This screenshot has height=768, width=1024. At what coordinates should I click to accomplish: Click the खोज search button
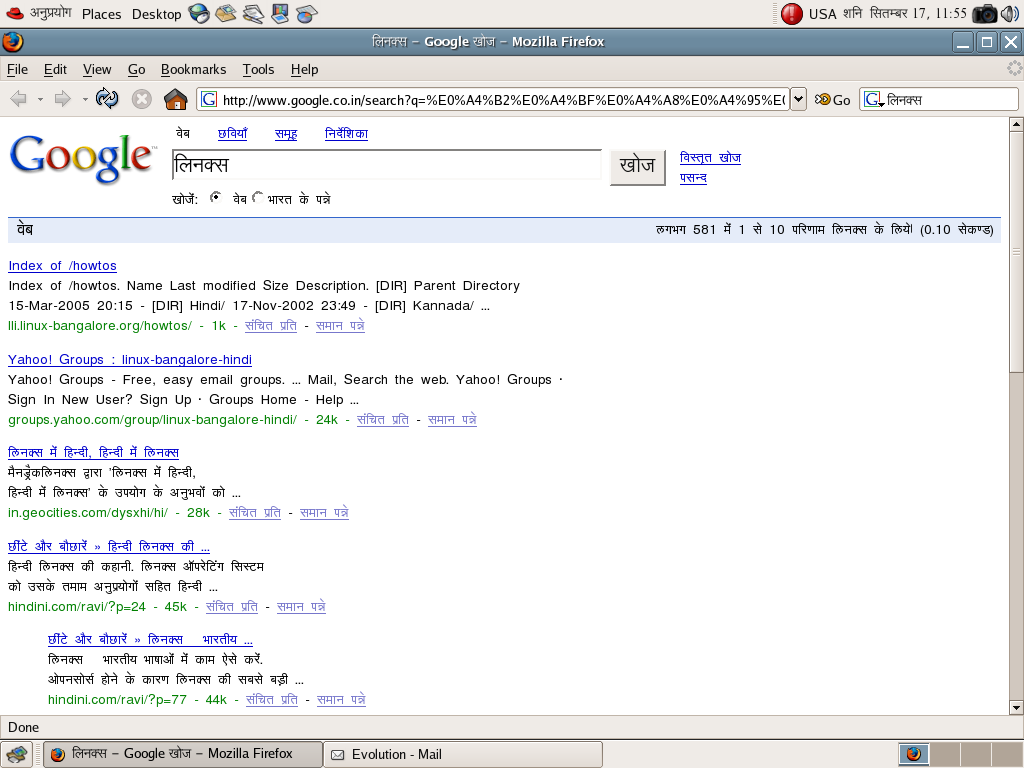[637, 167]
